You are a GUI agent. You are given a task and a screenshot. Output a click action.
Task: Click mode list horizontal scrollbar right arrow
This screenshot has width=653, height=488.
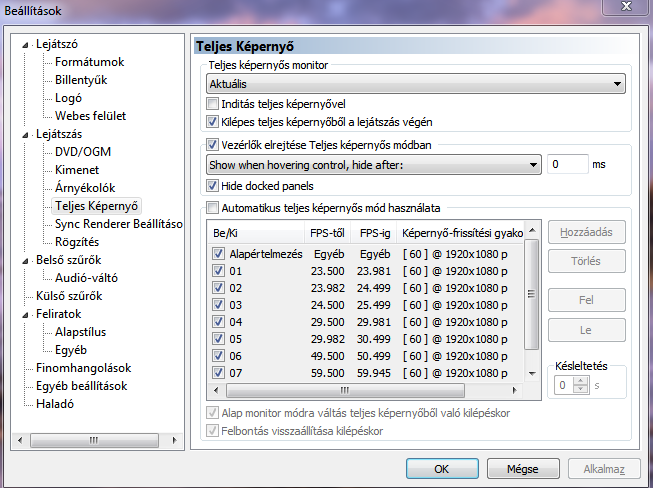515,390
